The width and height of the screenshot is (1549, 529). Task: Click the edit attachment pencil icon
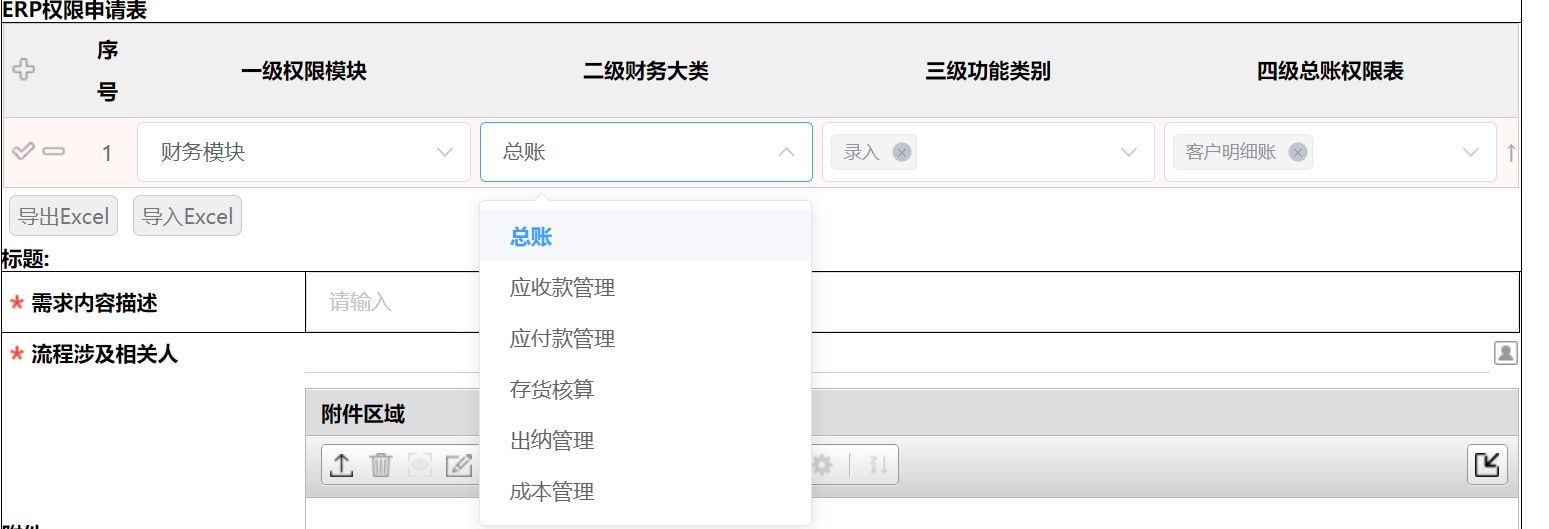click(x=459, y=465)
